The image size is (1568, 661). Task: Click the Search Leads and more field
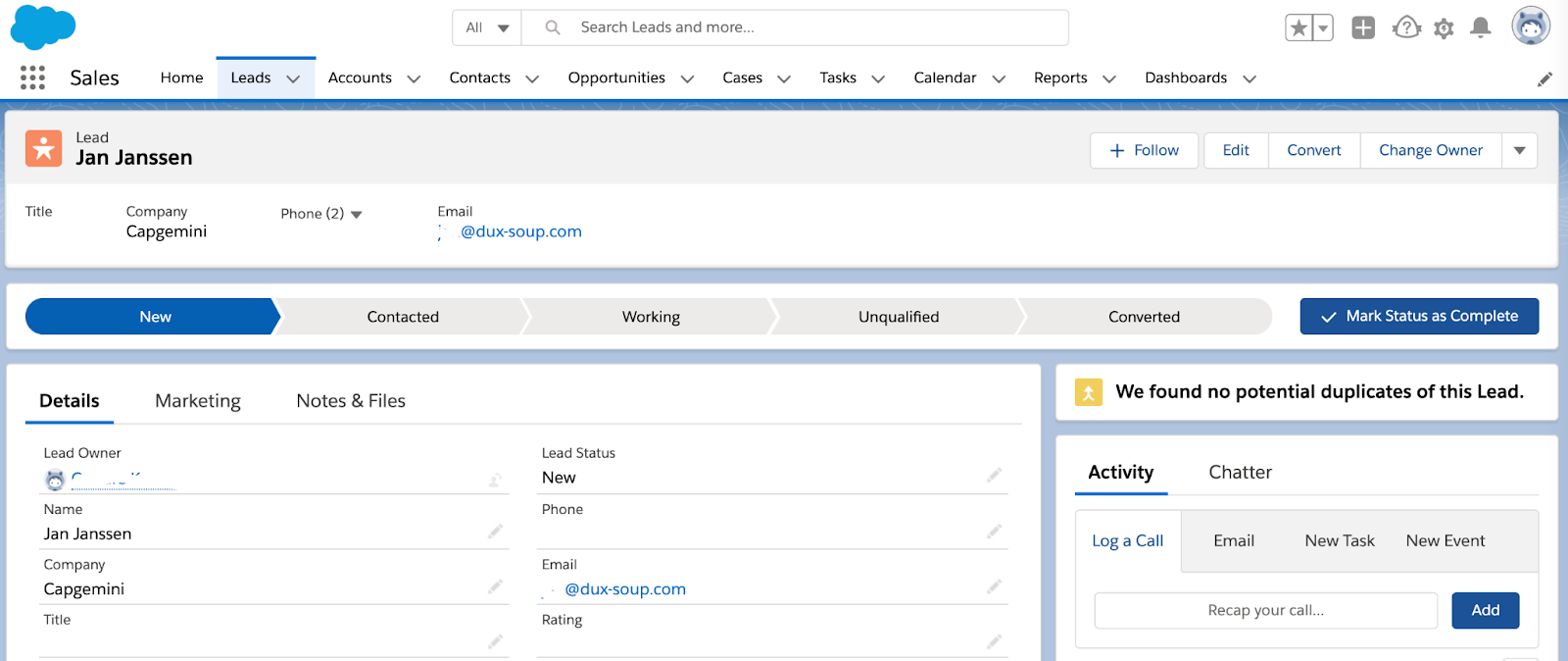point(795,27)
